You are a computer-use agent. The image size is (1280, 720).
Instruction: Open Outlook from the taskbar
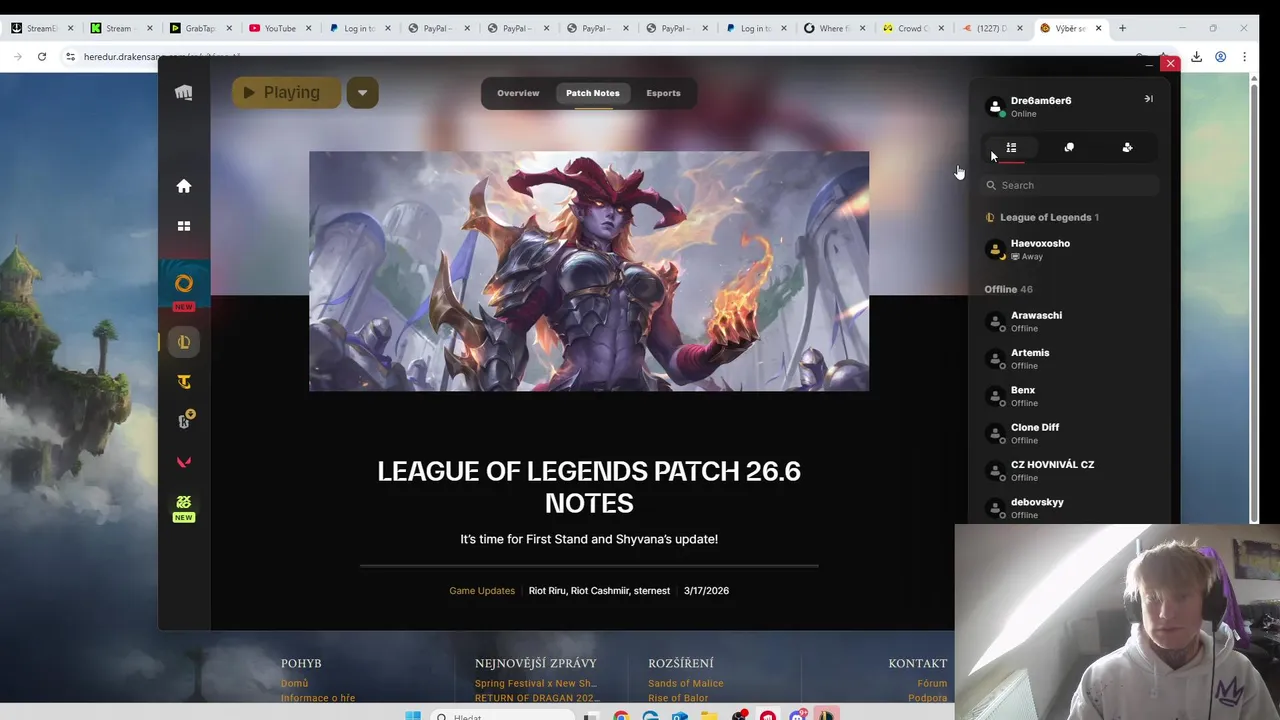click(680, 716)
